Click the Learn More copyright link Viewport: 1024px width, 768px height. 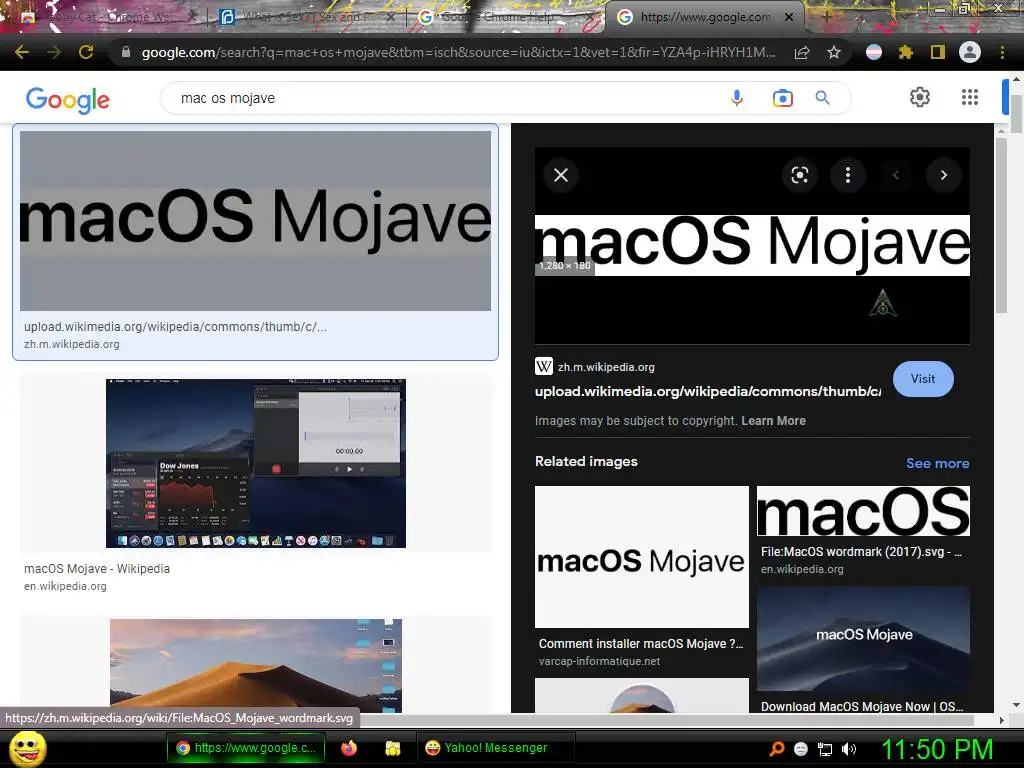773,421
